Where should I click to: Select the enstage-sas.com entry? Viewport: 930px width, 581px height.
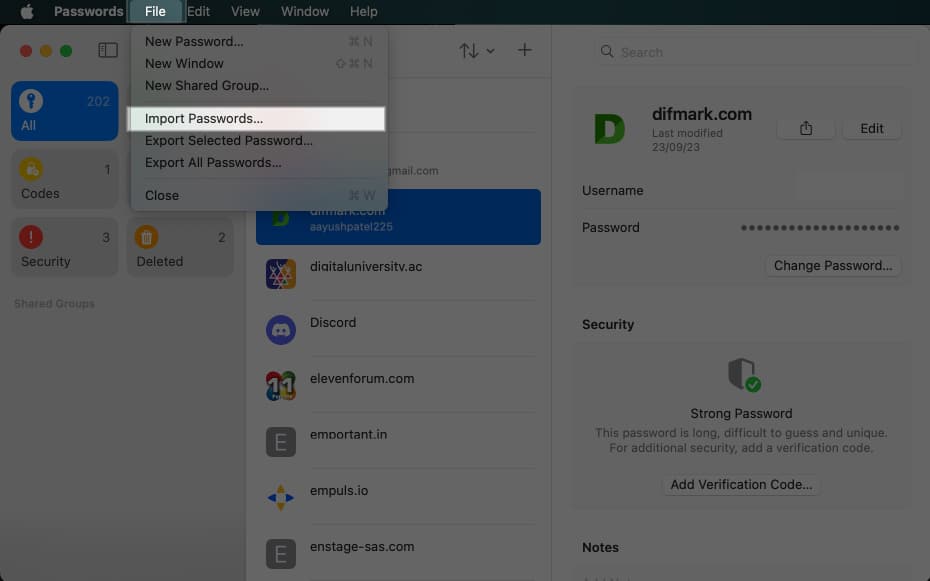[399, 553]
